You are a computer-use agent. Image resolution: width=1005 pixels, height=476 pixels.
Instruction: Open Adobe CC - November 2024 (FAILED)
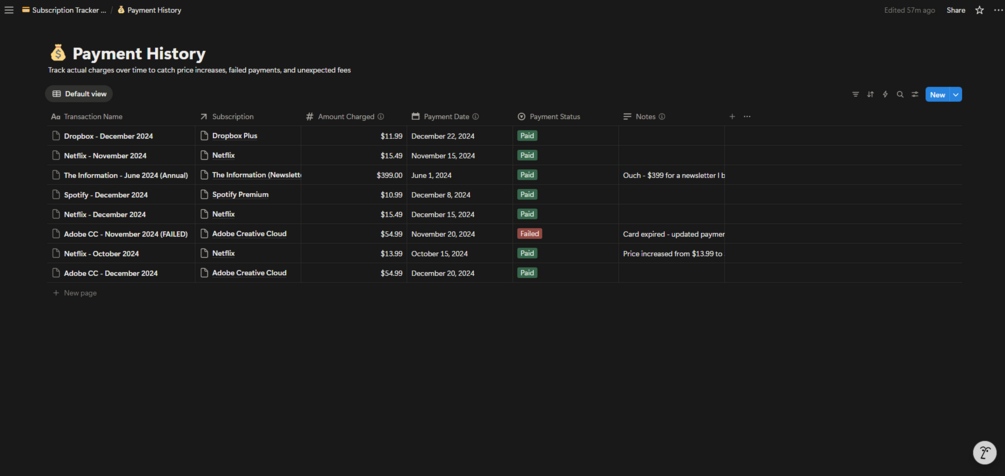tap(126, 234)
